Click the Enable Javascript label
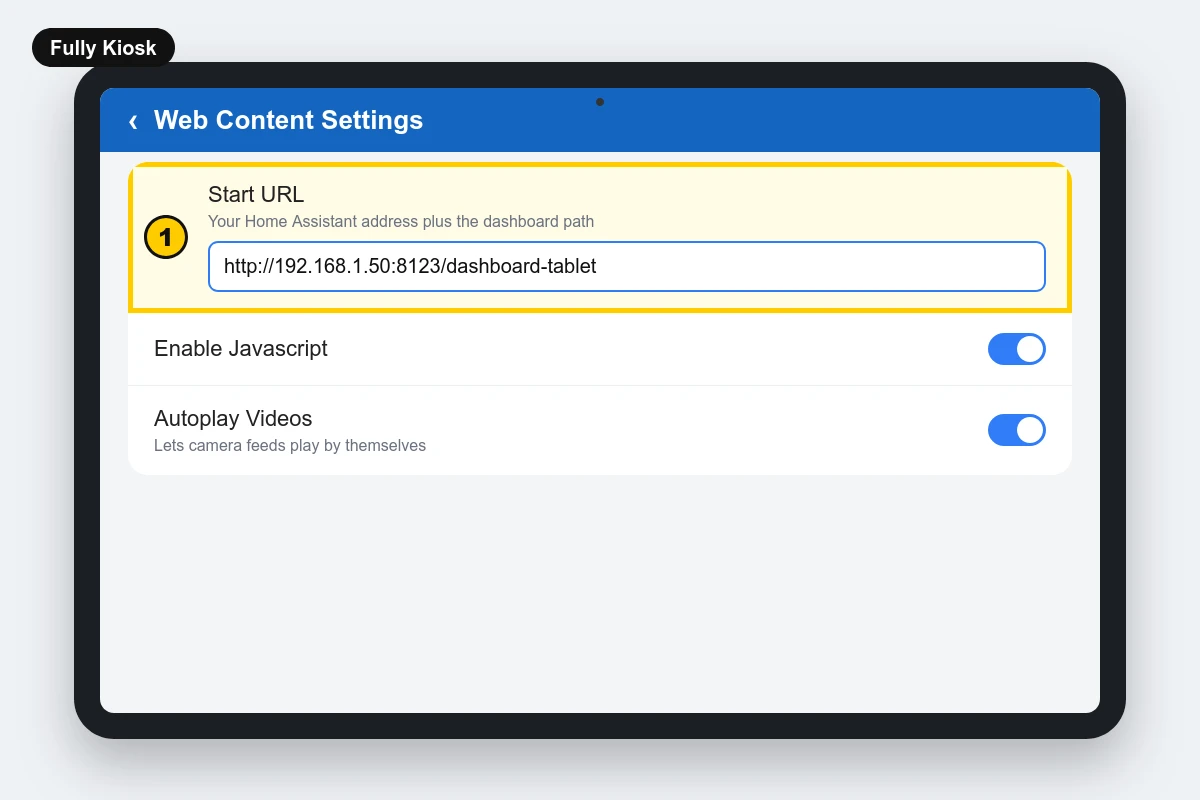The height and width of the screenshot is (800, 1200). 241,349
